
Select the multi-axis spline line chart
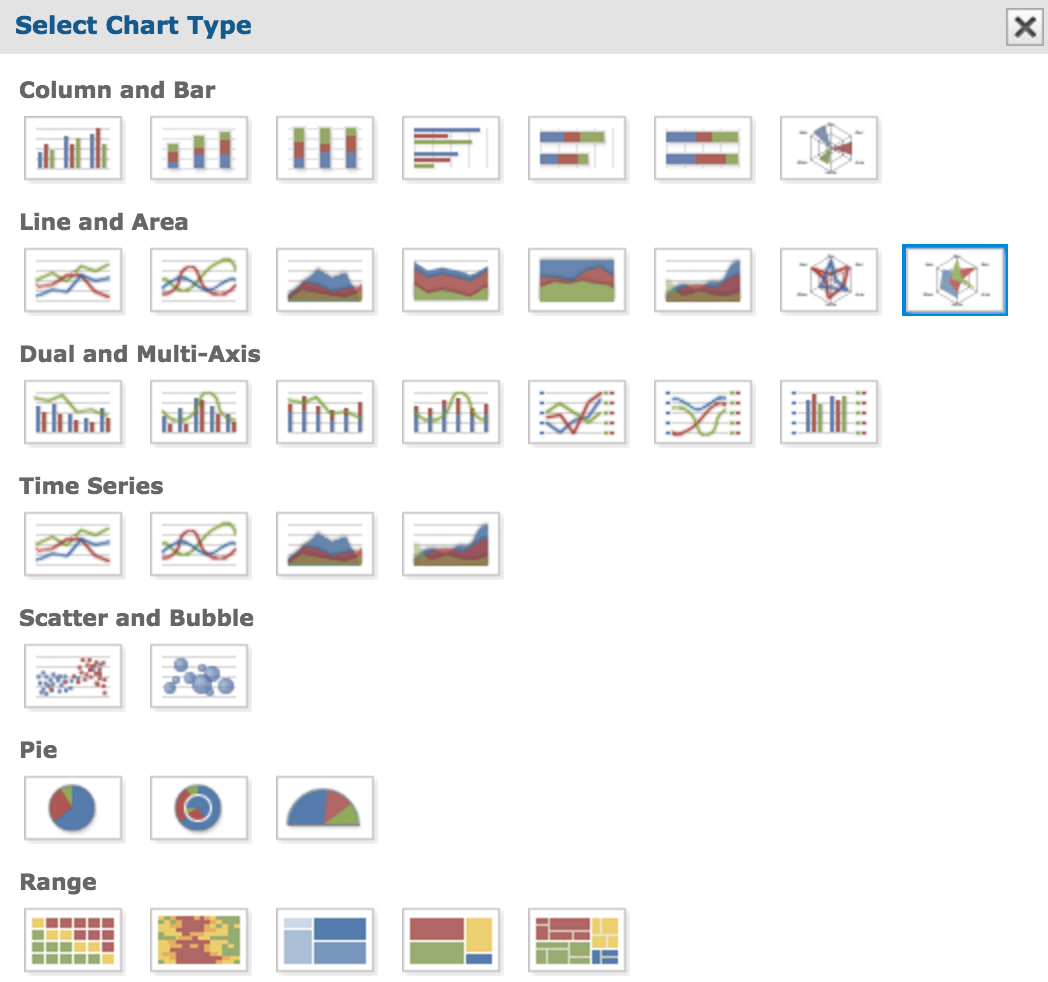[703, 412]
